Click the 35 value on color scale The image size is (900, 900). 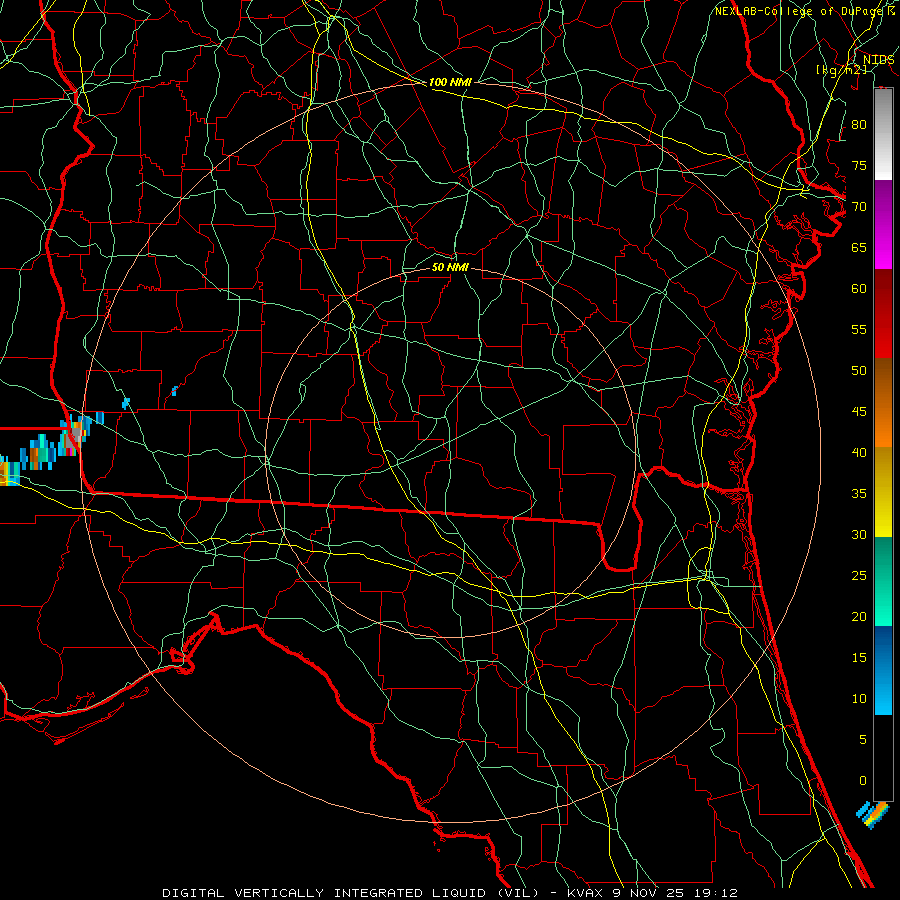tap(859, 494)
